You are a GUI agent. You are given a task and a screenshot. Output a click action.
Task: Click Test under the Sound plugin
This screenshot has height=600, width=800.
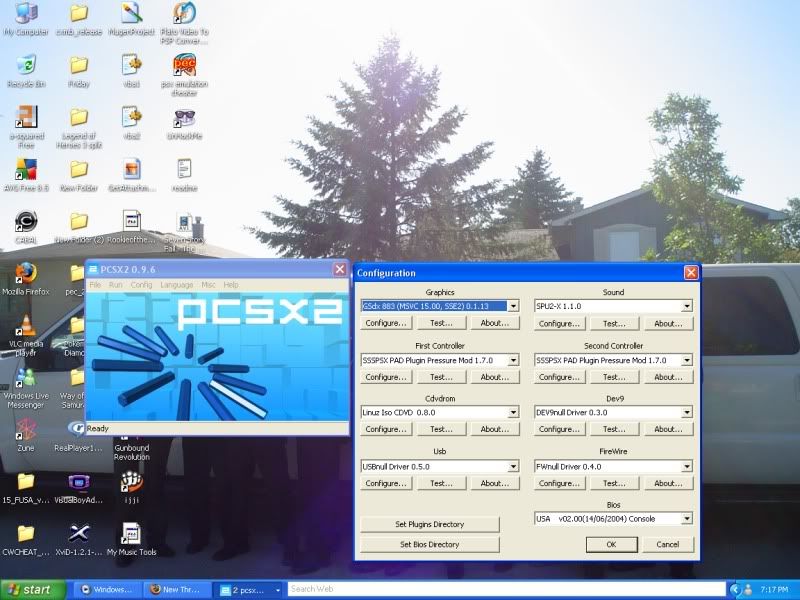point(614,323)
